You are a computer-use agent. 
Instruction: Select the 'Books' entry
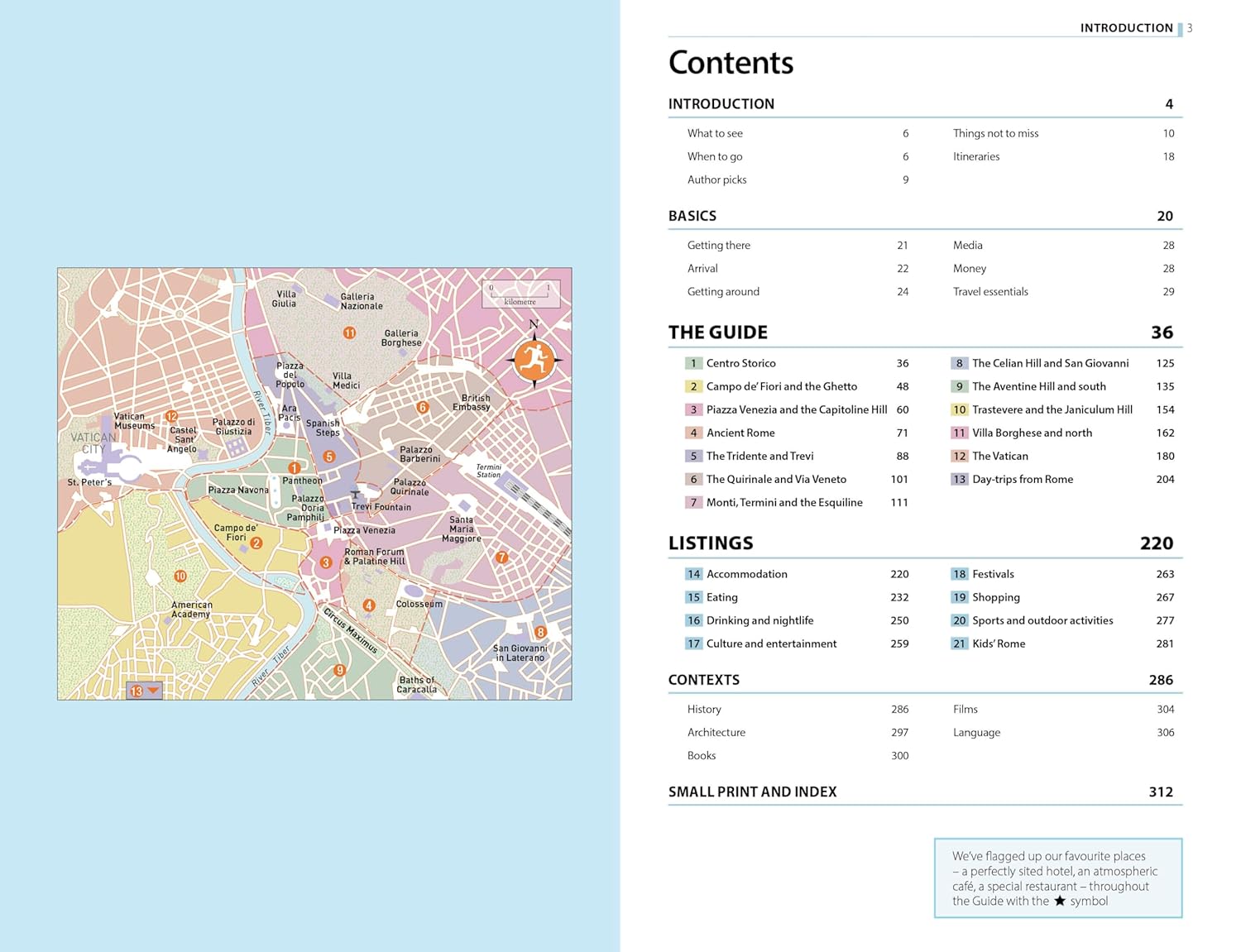click(702, 756)
